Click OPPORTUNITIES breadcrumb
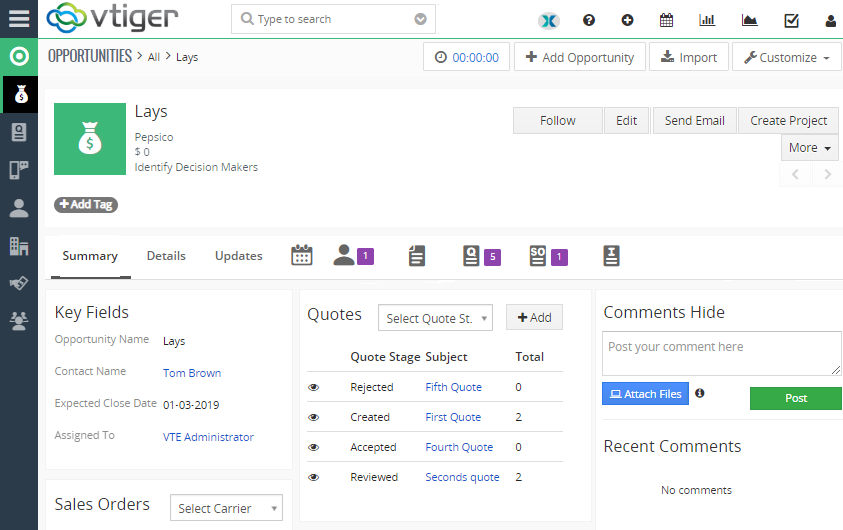The height and width of the screenshot is (530, 843). coord(90,56)
